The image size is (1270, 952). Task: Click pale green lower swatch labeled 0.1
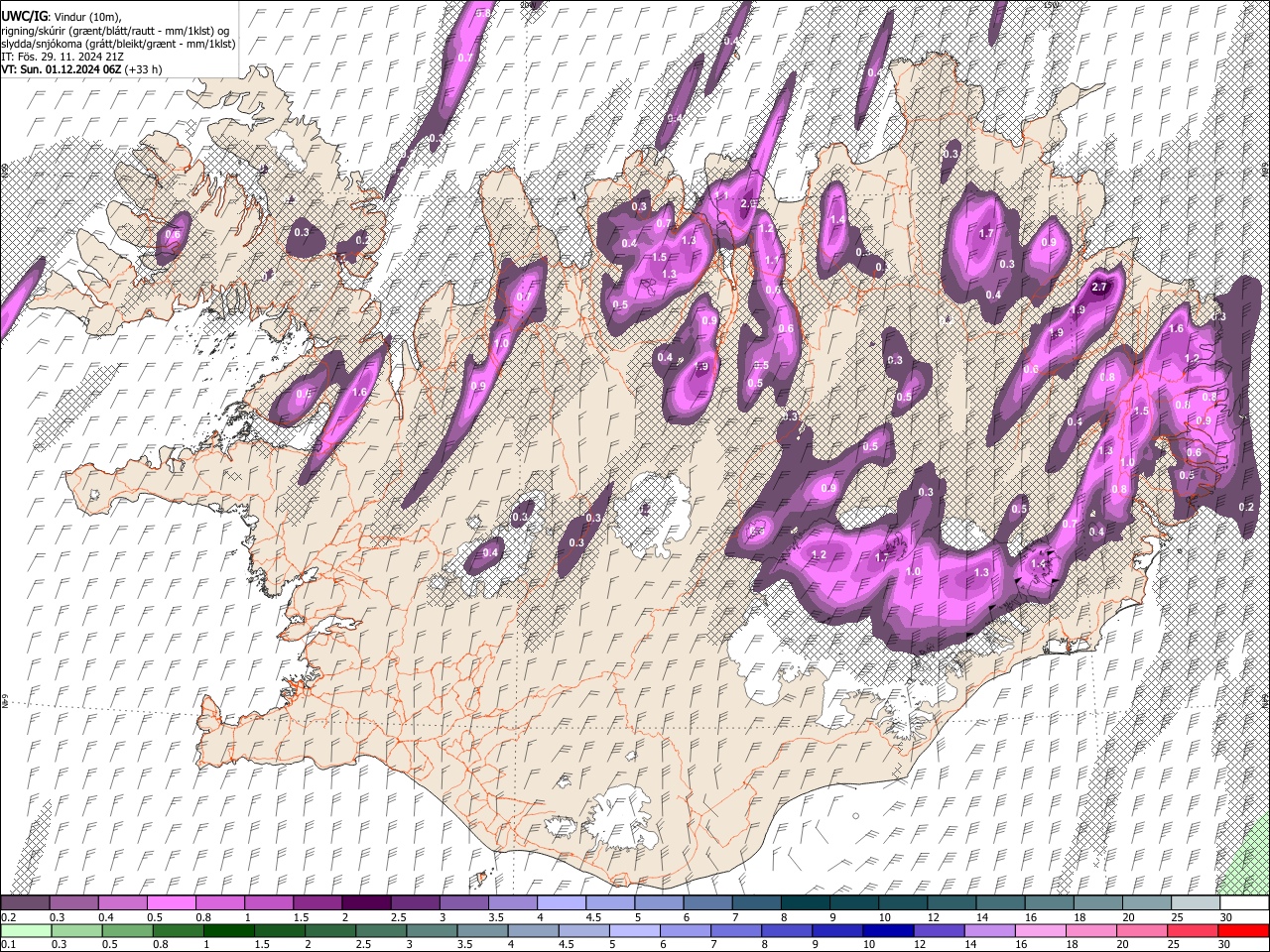27,930
